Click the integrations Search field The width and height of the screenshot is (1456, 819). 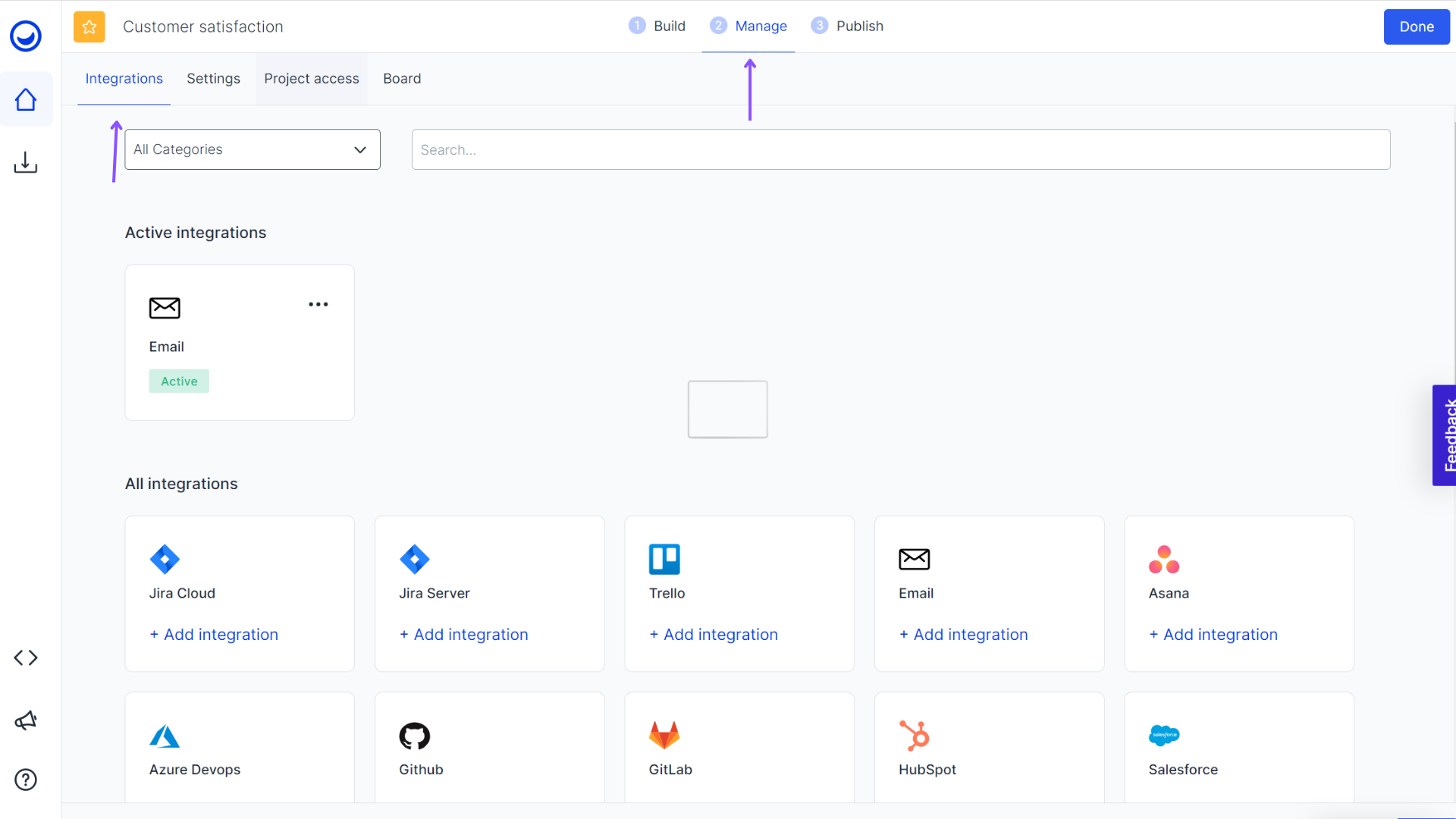click(x=900, y=149)
